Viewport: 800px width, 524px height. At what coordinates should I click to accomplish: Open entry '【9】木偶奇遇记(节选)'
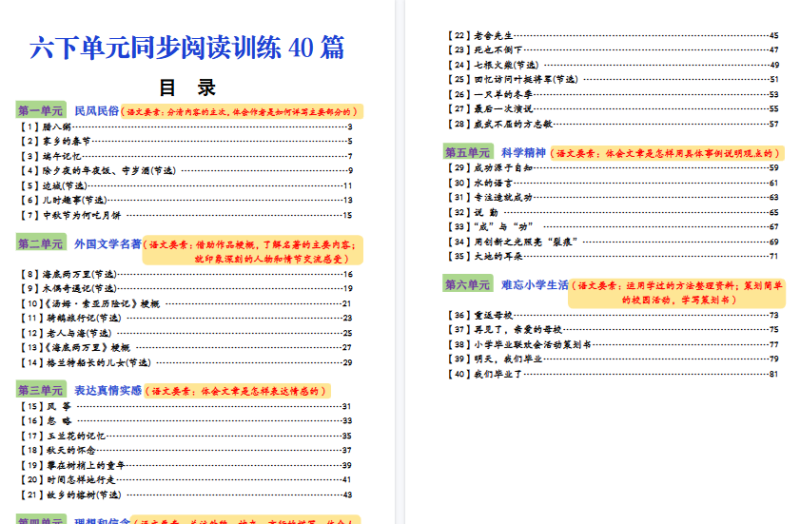[186, 288]
